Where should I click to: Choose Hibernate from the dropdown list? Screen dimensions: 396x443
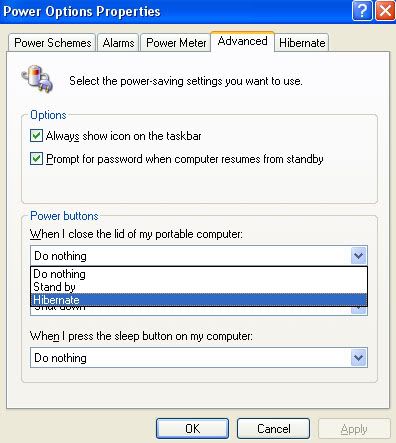coord(199,300)
